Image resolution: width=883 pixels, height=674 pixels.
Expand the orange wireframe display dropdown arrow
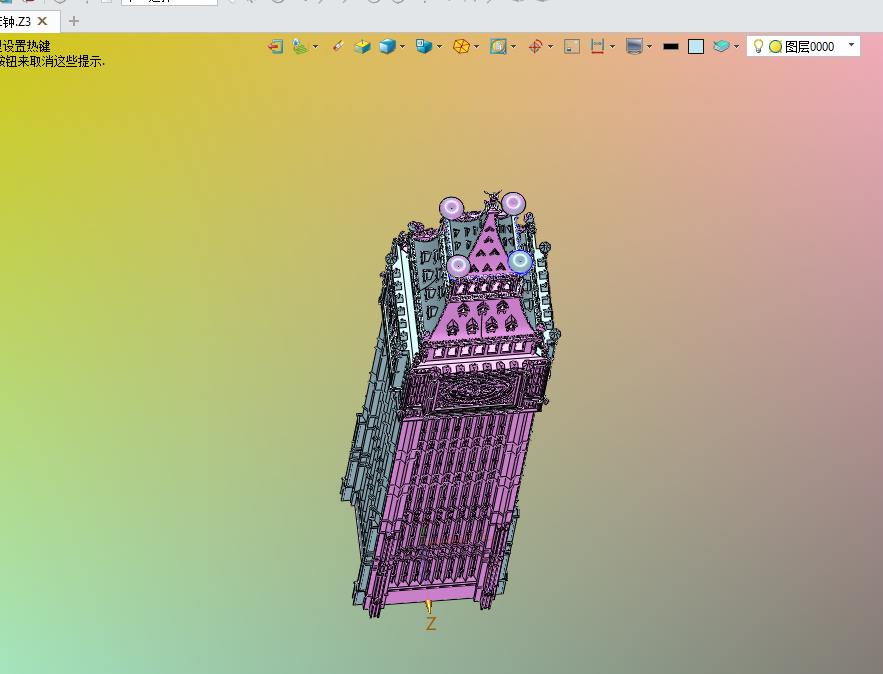(476, 46)
